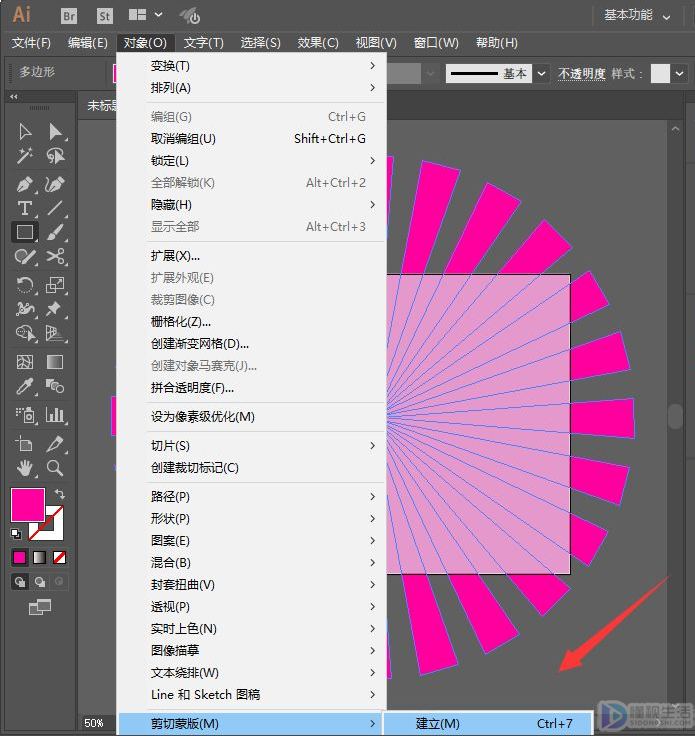Image resolution: width=695 pixels, height=736 pixels.
Task: Click the 不透明度 opacity link
Action: [581, 74]
